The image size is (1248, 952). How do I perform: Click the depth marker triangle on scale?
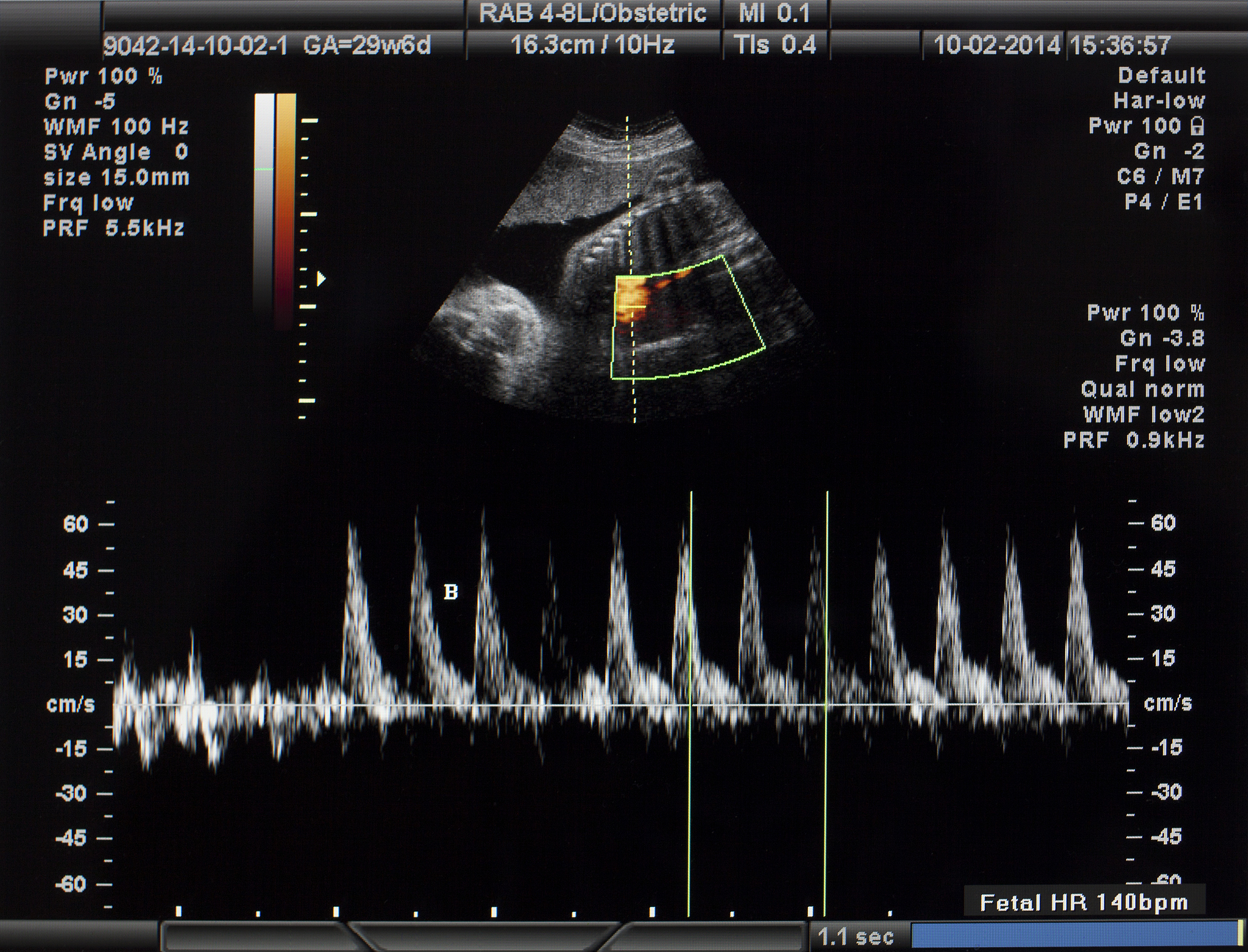coord(321,279)
